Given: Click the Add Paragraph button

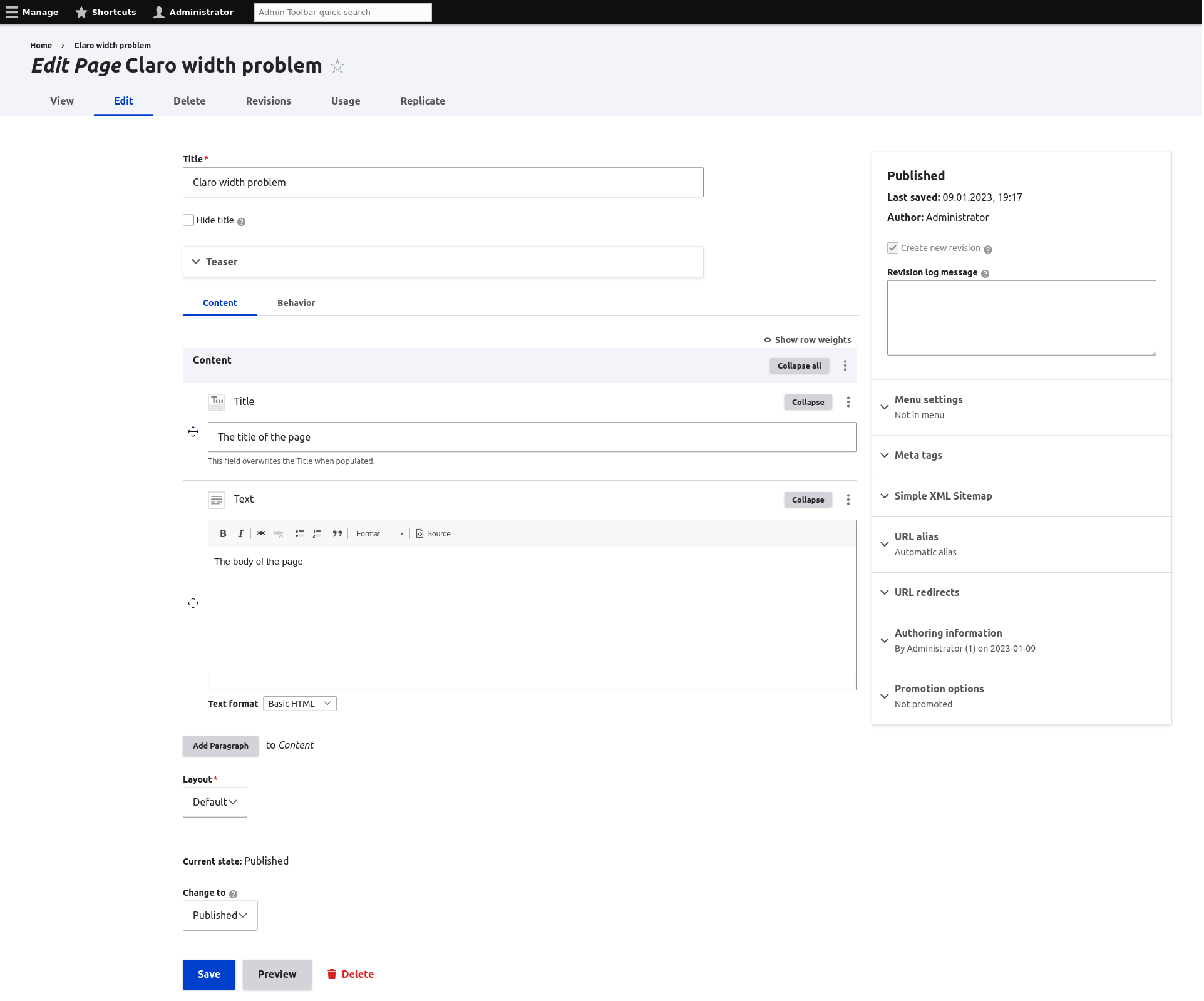Looking at the screenshot, I should coord(220,746).
